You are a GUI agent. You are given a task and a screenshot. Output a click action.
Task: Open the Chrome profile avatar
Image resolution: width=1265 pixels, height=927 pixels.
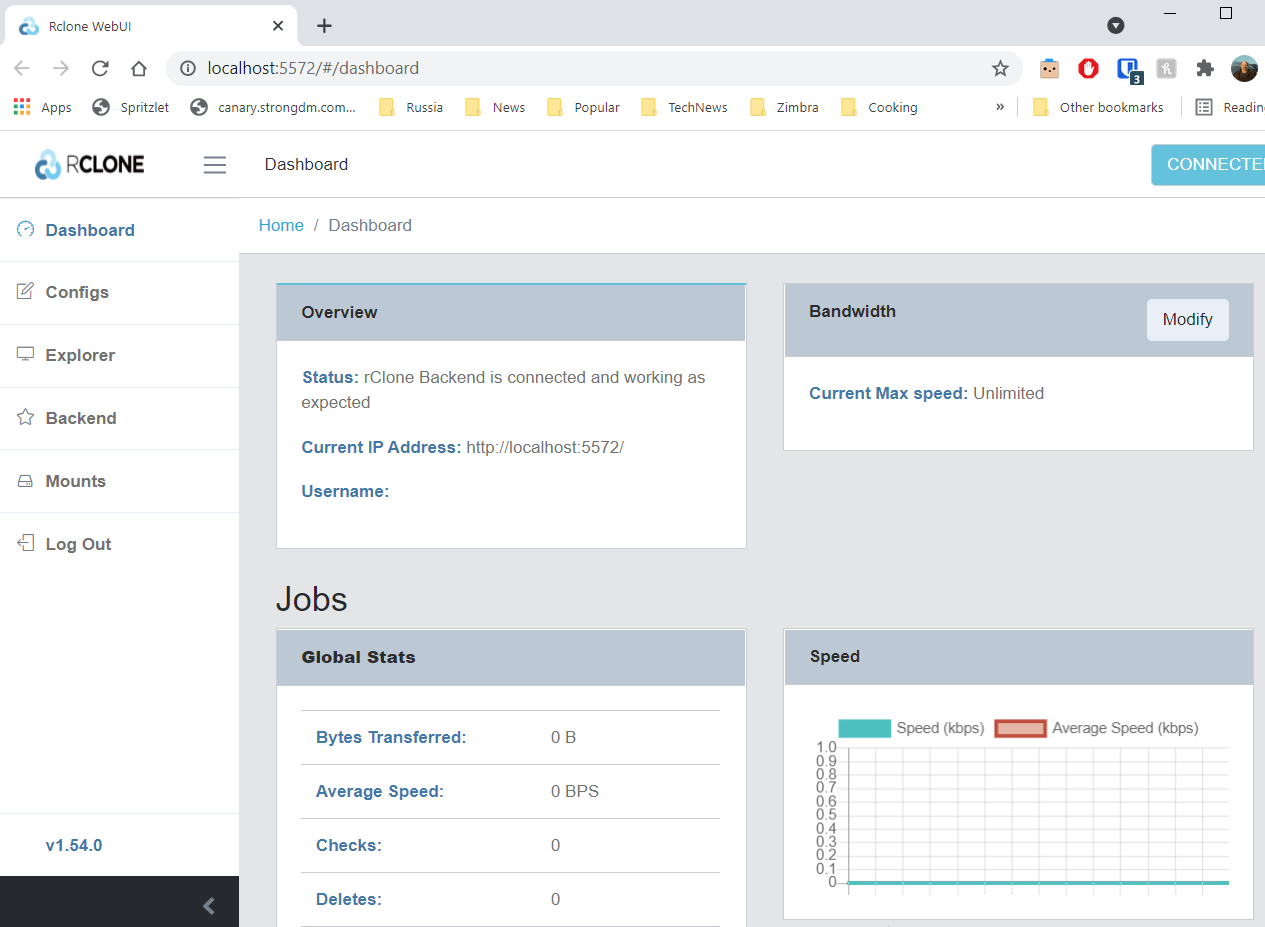1244,68
